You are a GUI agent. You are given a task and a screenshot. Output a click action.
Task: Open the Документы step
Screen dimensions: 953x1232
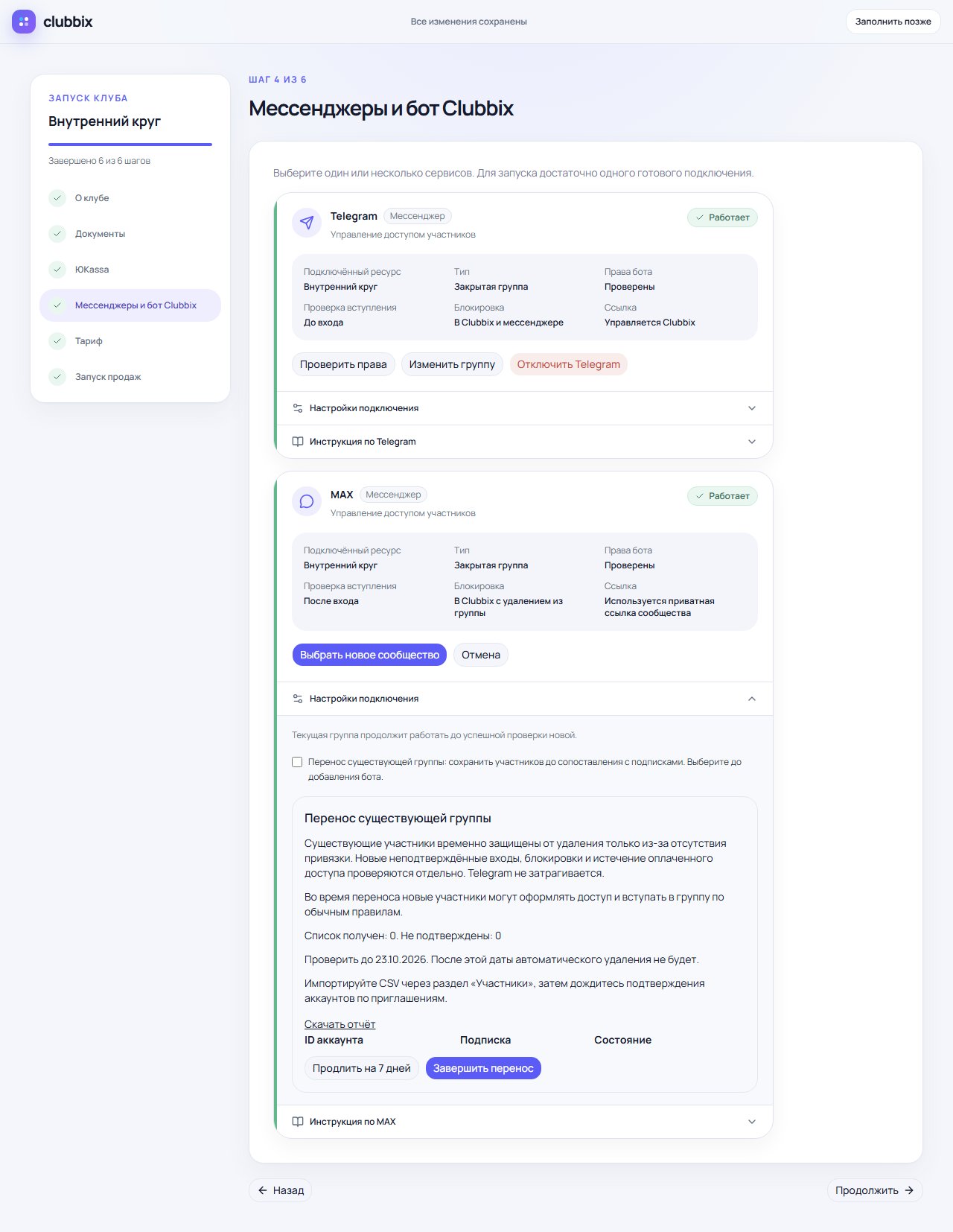[x=130, y=234]
